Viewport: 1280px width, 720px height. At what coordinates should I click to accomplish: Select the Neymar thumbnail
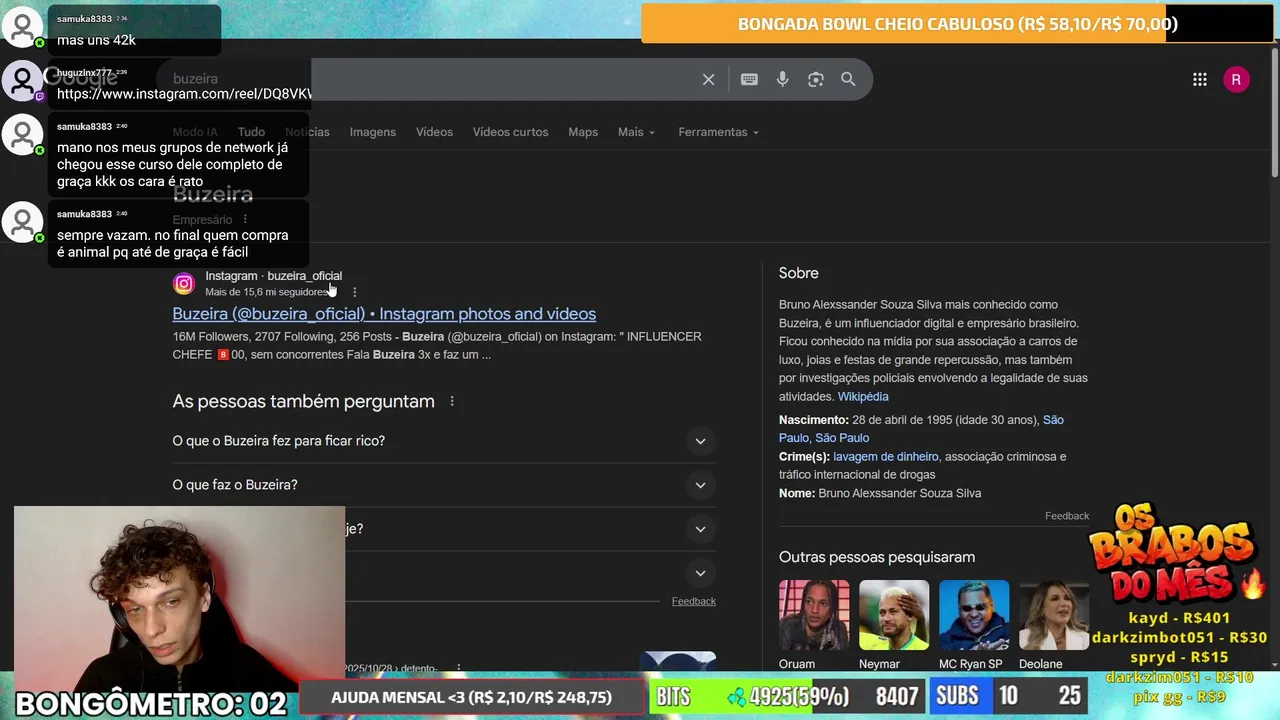[894, 615]
